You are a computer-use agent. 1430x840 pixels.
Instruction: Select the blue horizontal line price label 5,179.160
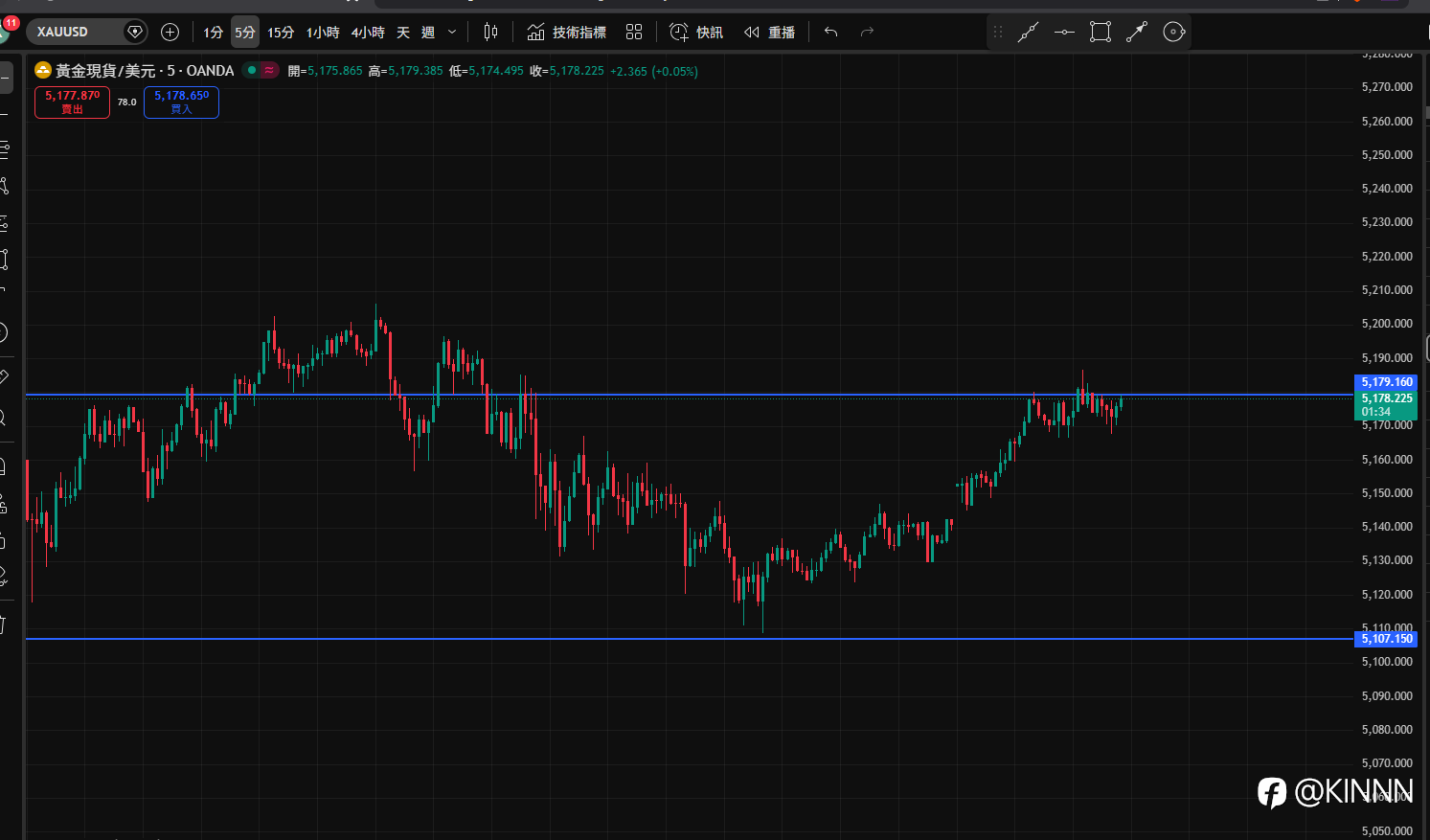click(1387, 382)
